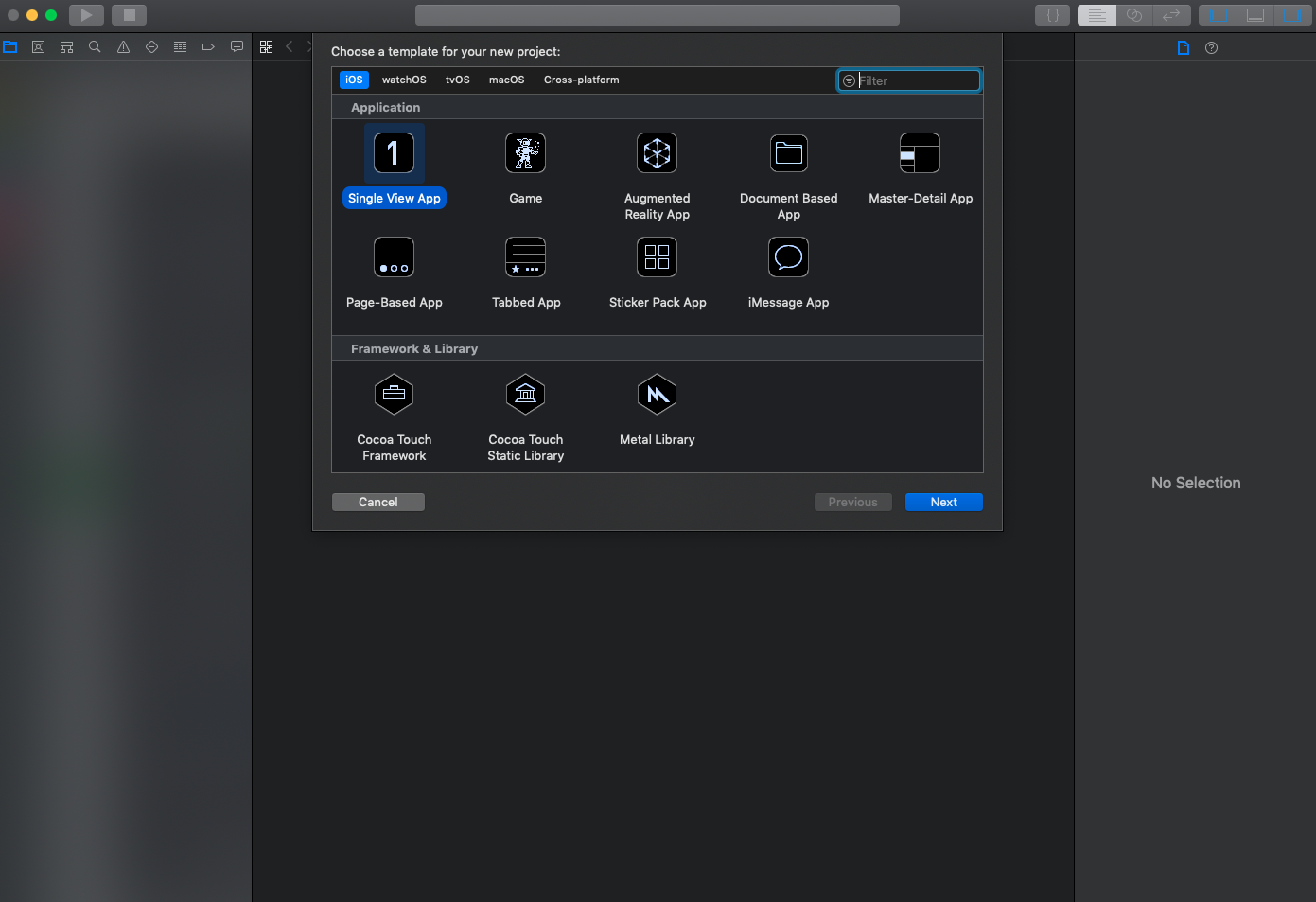The width and height of the screenshot is (1316, 902).
Task: Switch to the tvOS platform tab
Action: (458, 80)
